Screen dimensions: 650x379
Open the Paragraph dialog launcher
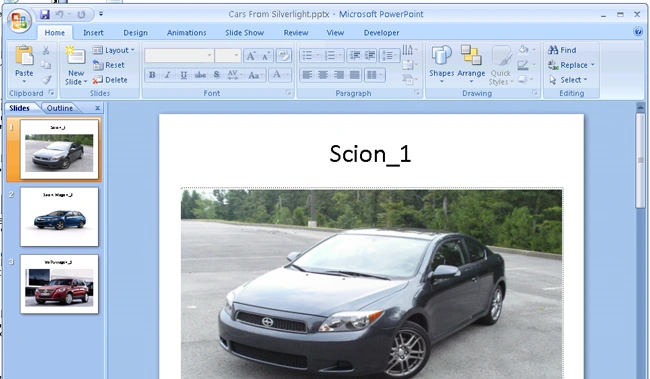(x=417, y=93)
